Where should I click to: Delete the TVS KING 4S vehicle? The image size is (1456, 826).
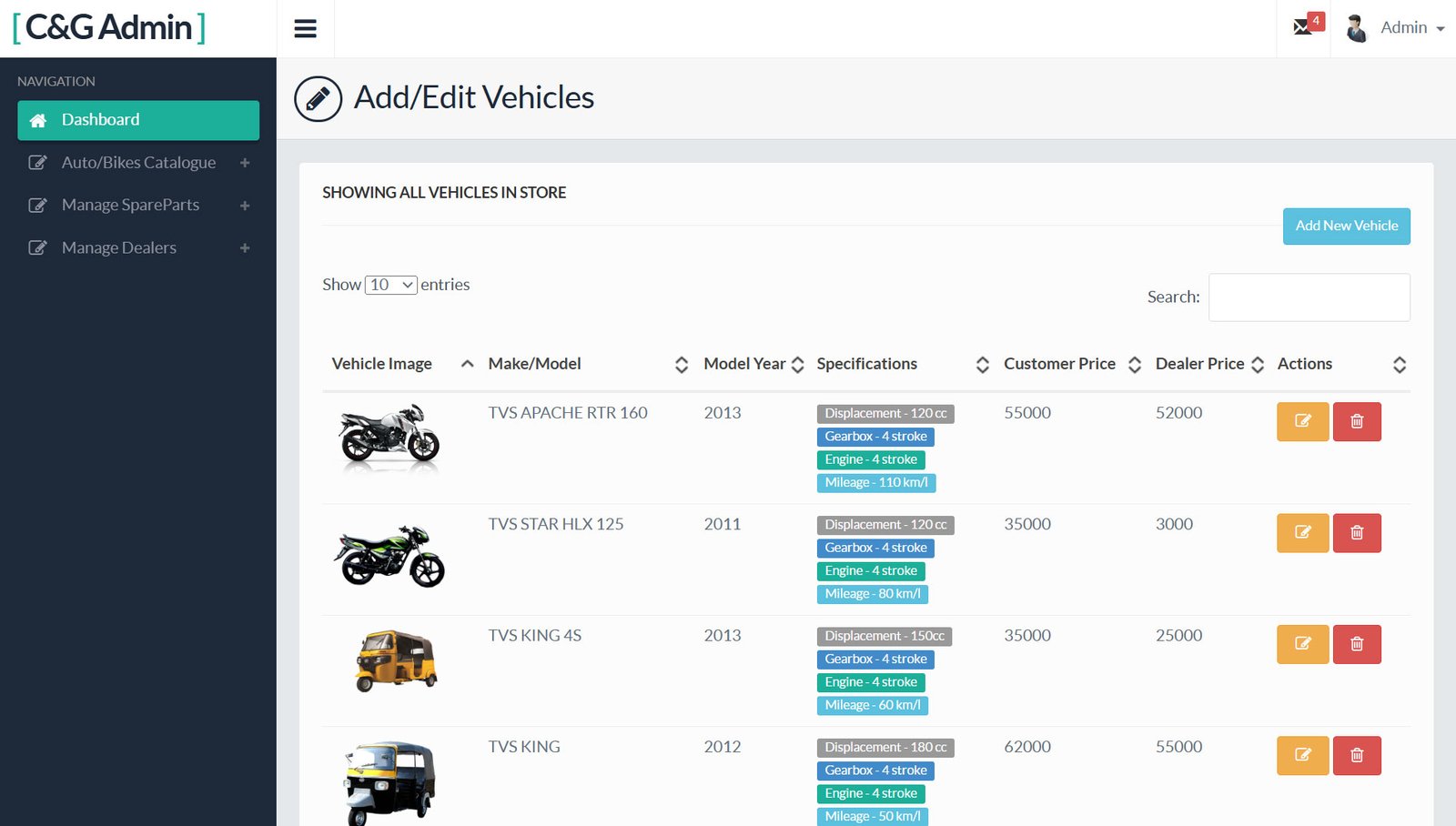pyautogui.click(x=1357, y=644)
